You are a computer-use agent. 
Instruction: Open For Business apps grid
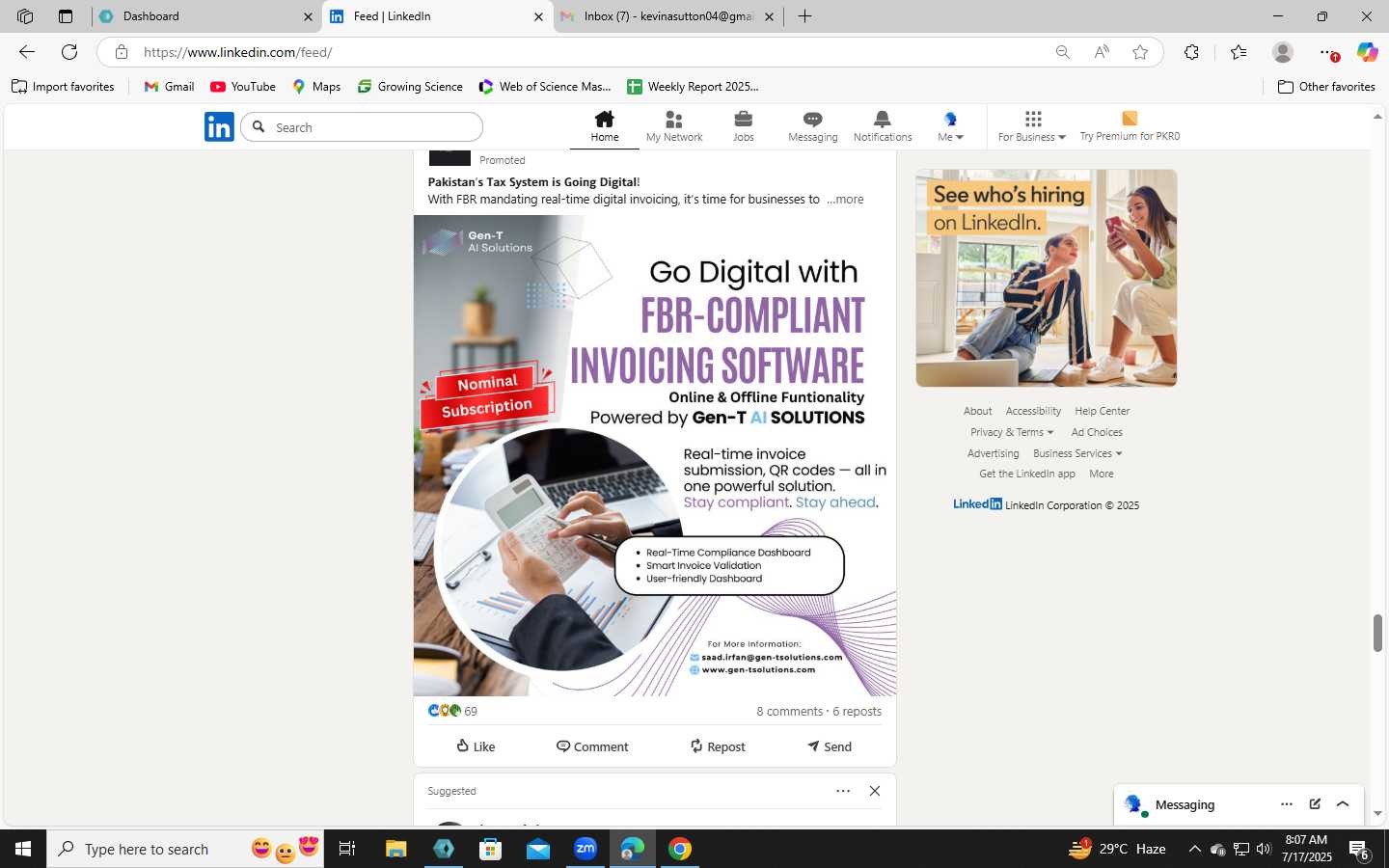point(1031,126)
